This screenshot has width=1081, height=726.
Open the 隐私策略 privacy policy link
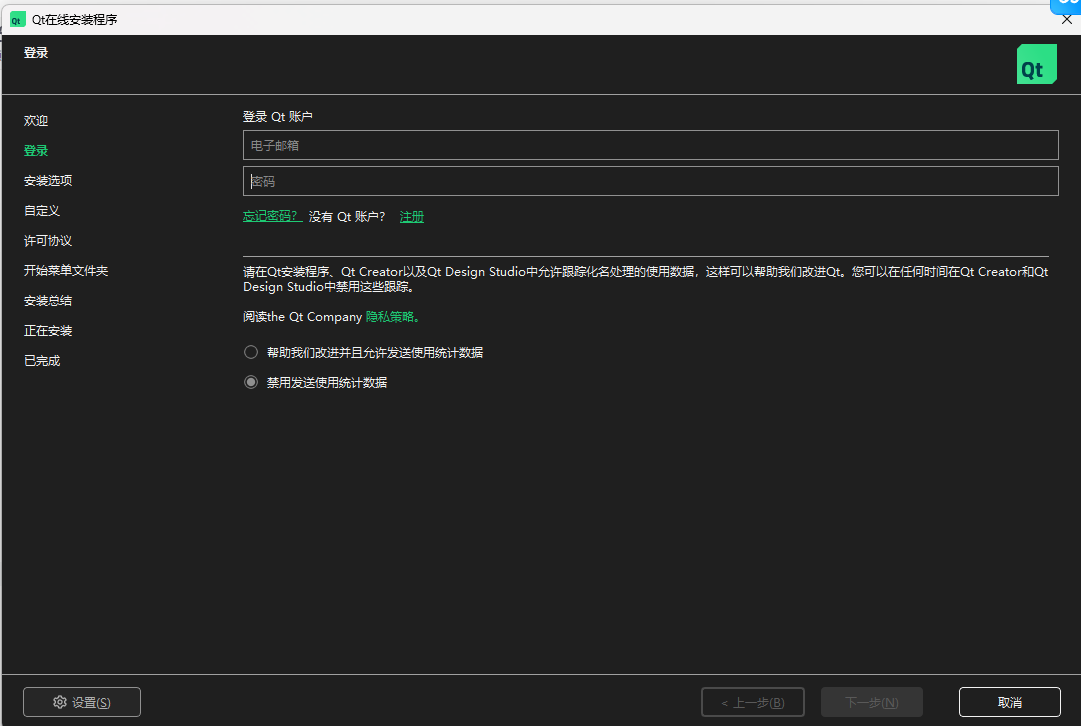[x=392, y=316]
